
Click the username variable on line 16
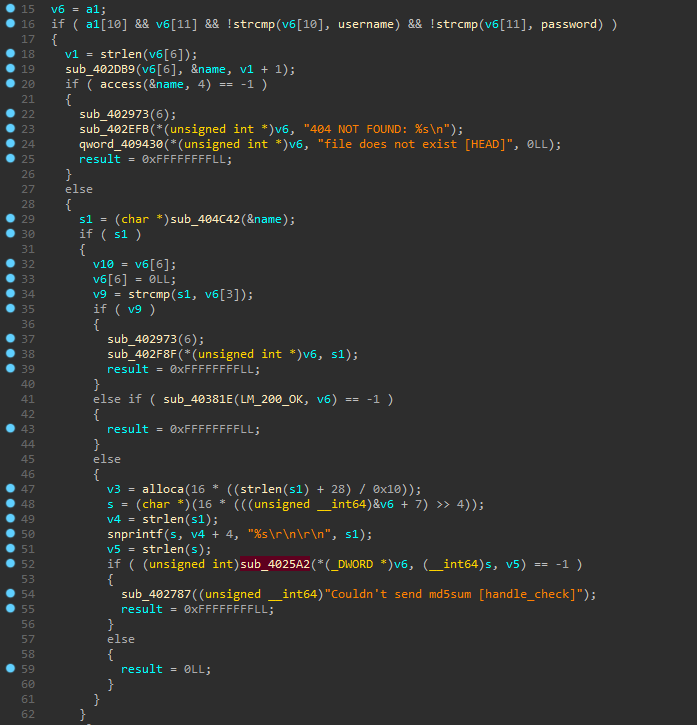point(366,24)
